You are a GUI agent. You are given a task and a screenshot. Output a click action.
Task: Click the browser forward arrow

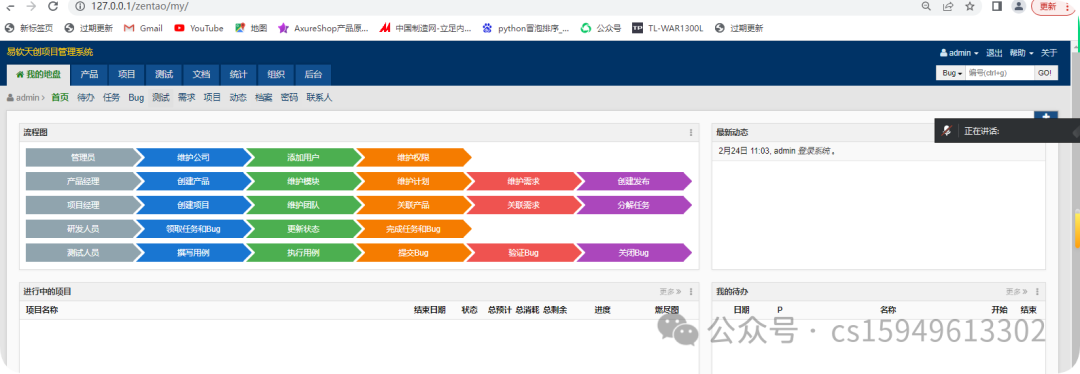coord(30,6)
